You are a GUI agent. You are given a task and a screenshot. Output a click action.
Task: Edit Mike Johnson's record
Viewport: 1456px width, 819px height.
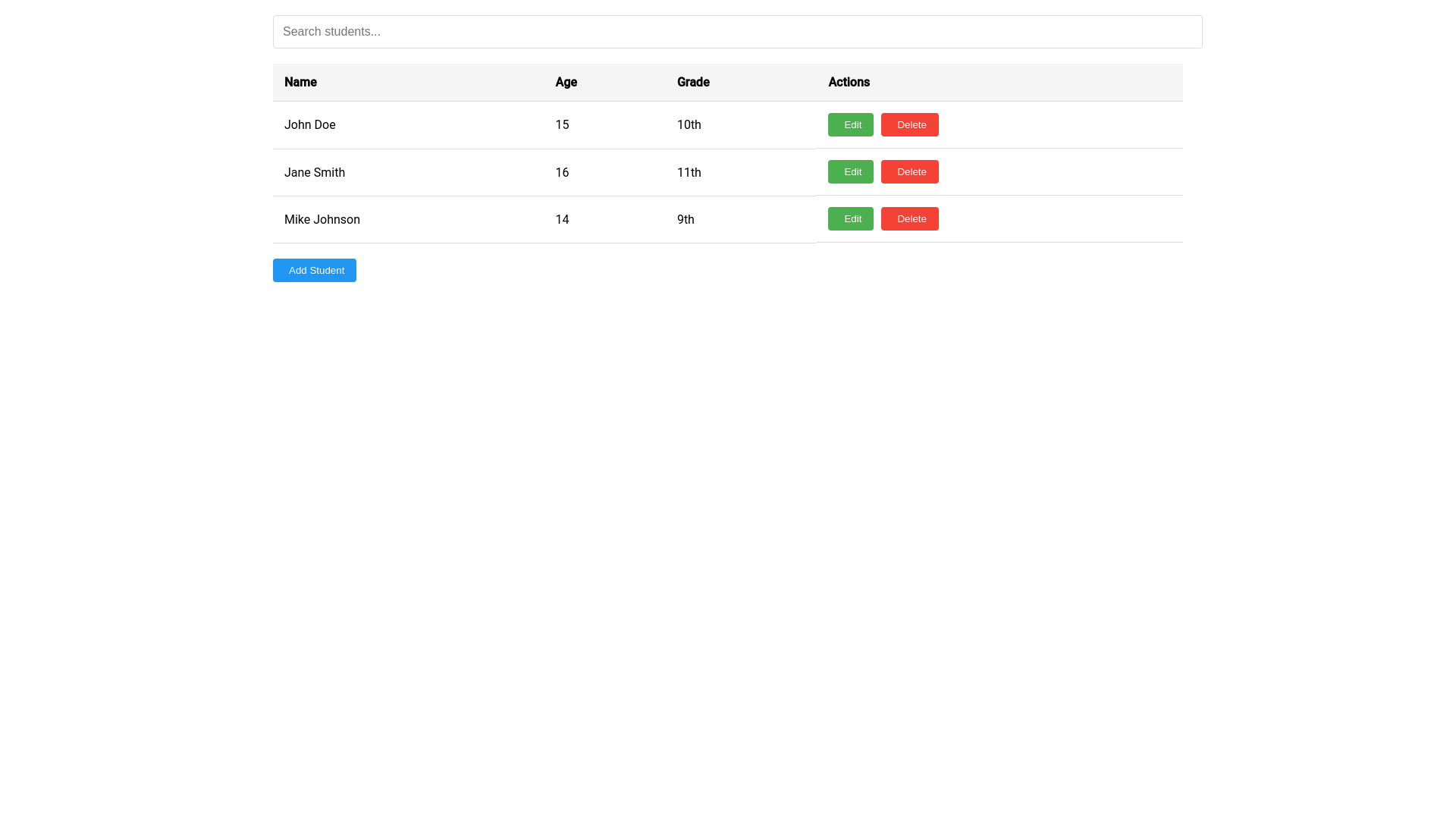[850, 218]
